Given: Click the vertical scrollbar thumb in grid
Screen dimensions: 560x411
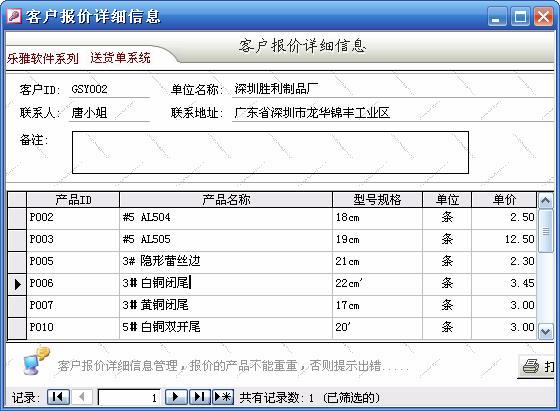Looking at the screenshot, I should (x=545, y=231).
